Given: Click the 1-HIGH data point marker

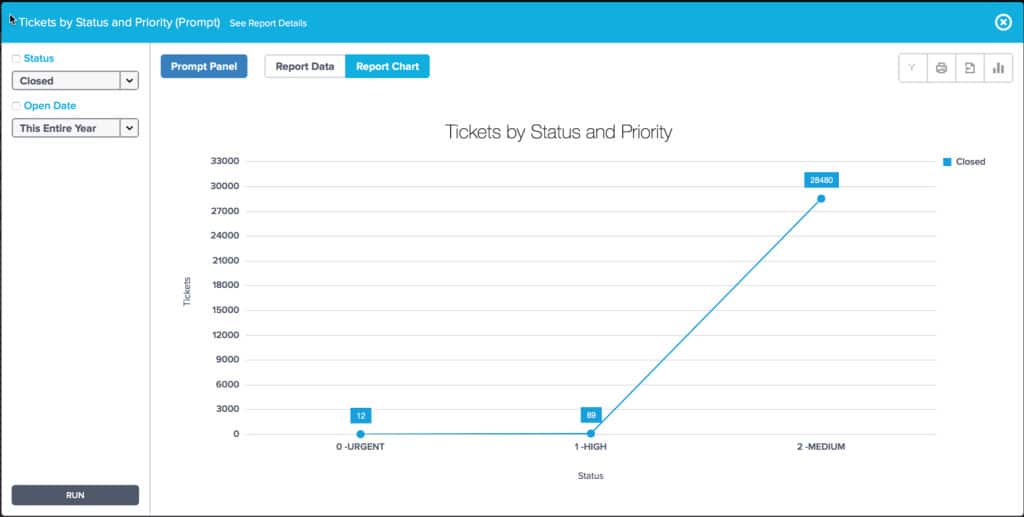Looking at the screenshot, I should pyautogui.click(x=591, y=433).
